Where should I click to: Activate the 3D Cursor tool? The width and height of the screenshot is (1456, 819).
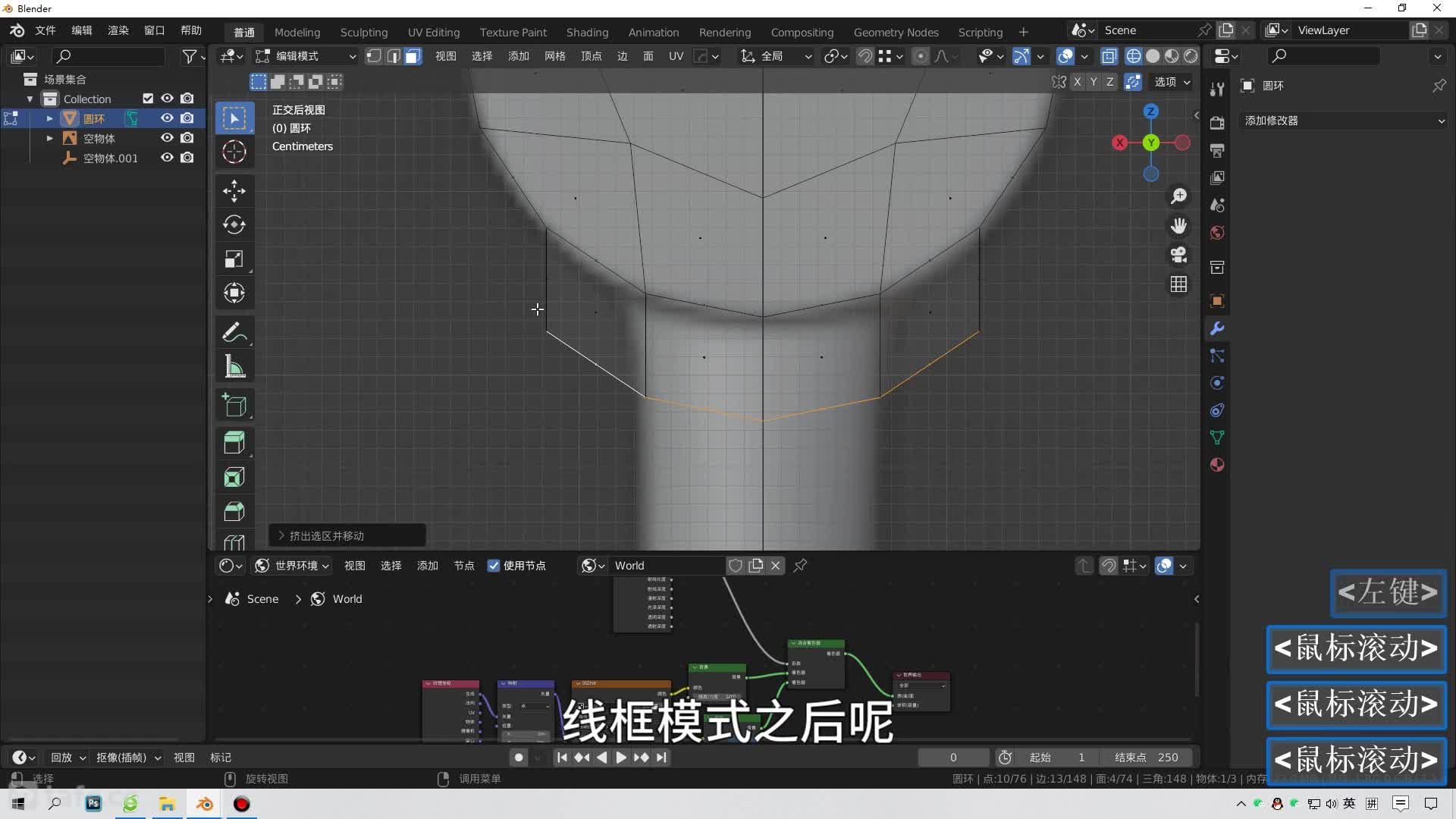(x=234, y=152)
